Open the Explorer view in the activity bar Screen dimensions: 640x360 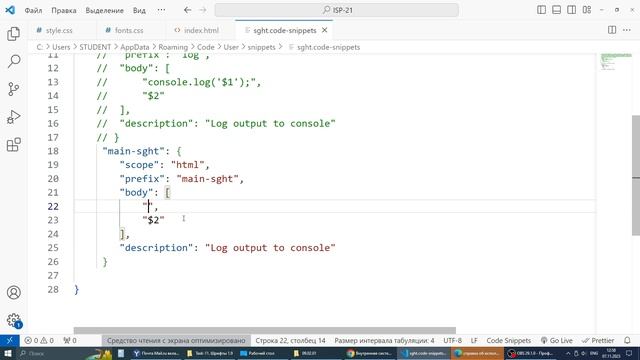pos(13,33)
